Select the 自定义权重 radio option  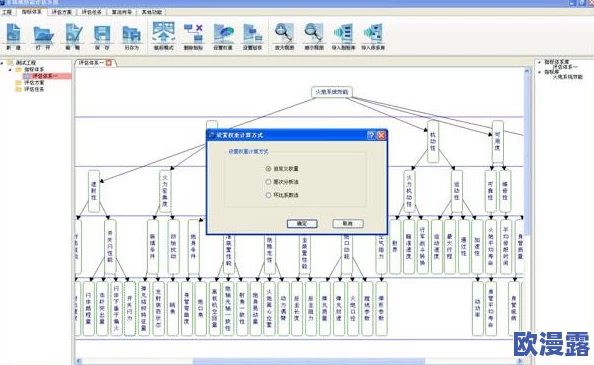coord(268,168)
